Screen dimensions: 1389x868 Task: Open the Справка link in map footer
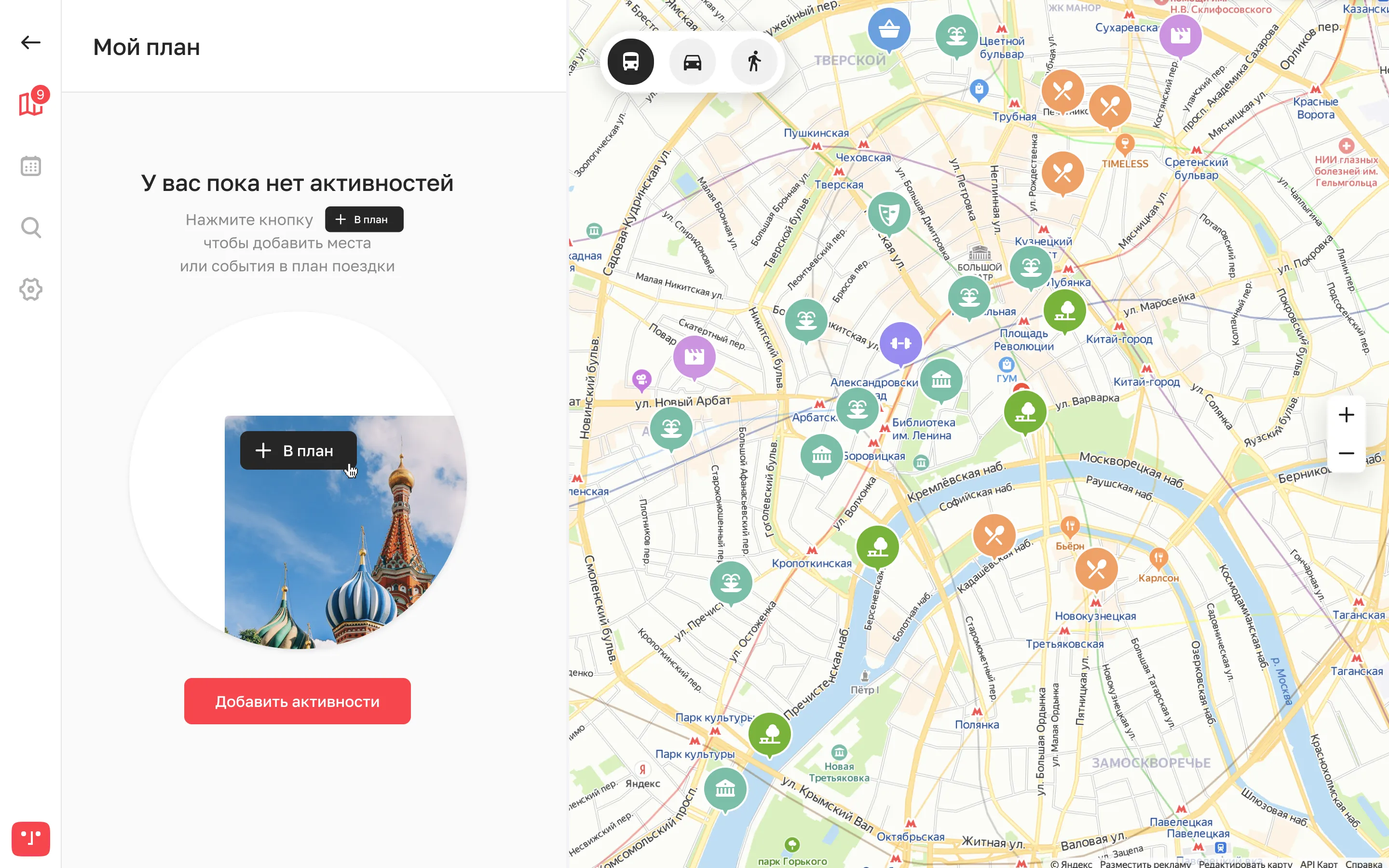[1363, 863]
